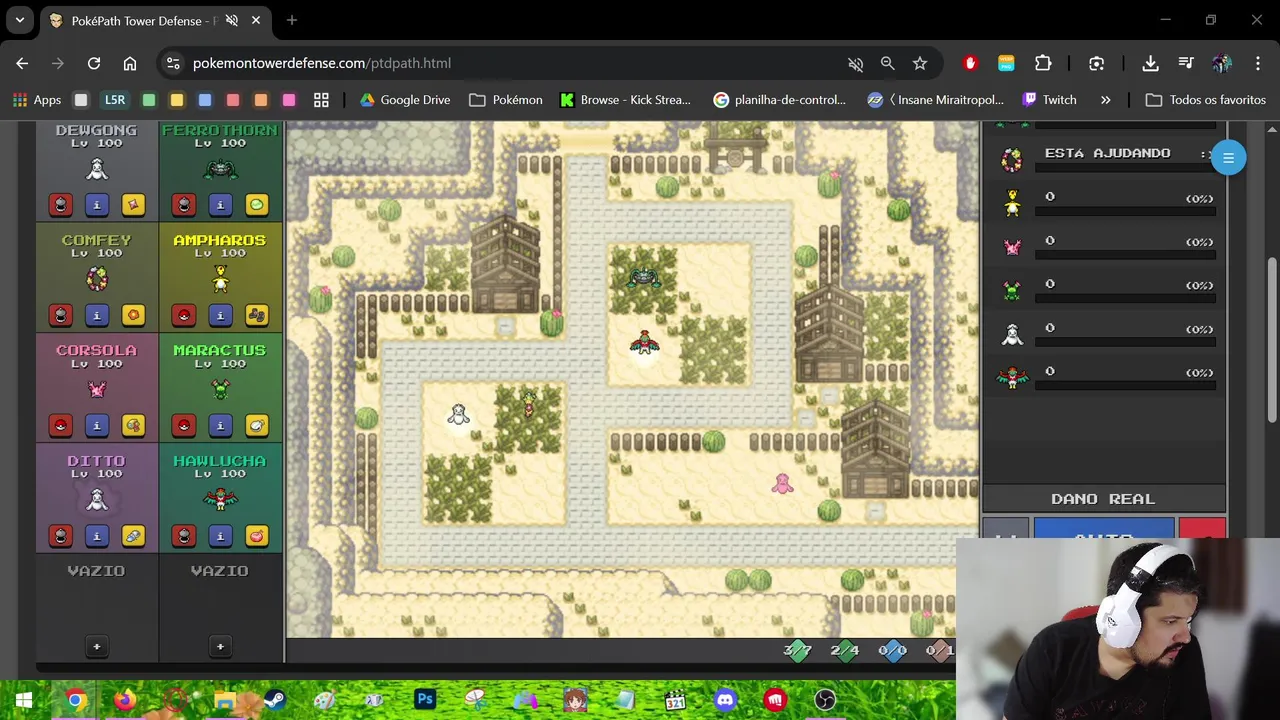Open the zoom magnifier in the address bar
This screenshot has width=1280, height=720.
(x=887, y=63)
